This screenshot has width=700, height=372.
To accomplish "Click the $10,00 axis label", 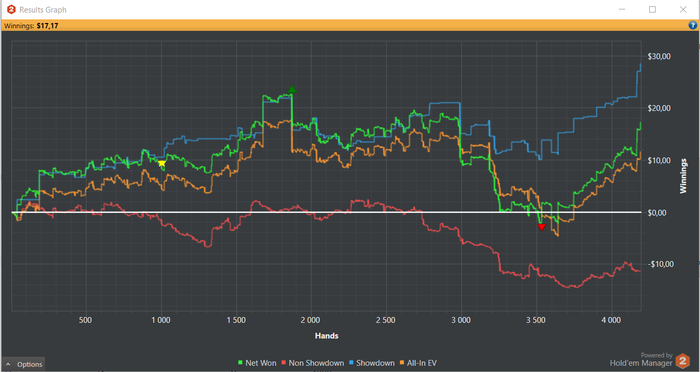I will 659,160.
